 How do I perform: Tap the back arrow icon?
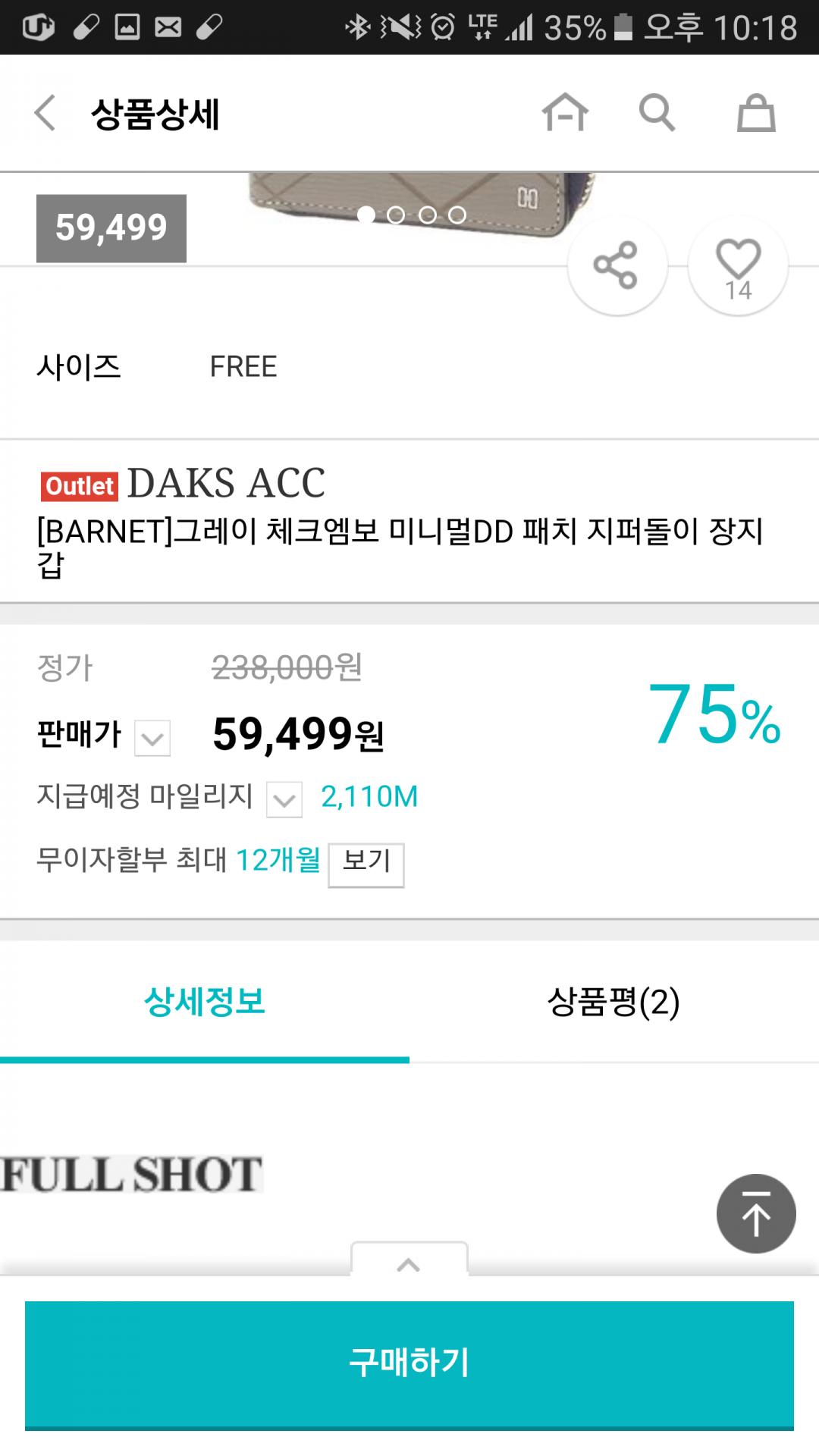coord(45,114)
